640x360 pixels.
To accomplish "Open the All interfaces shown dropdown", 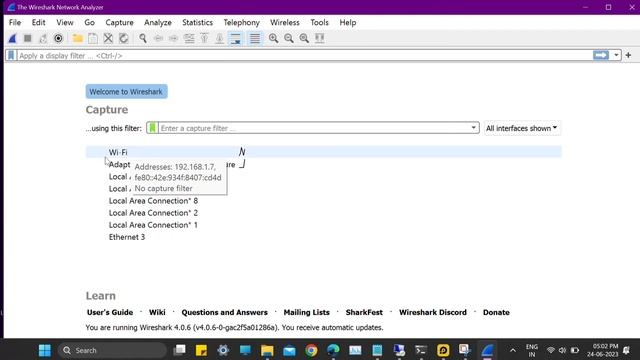I will coord(521,128).
